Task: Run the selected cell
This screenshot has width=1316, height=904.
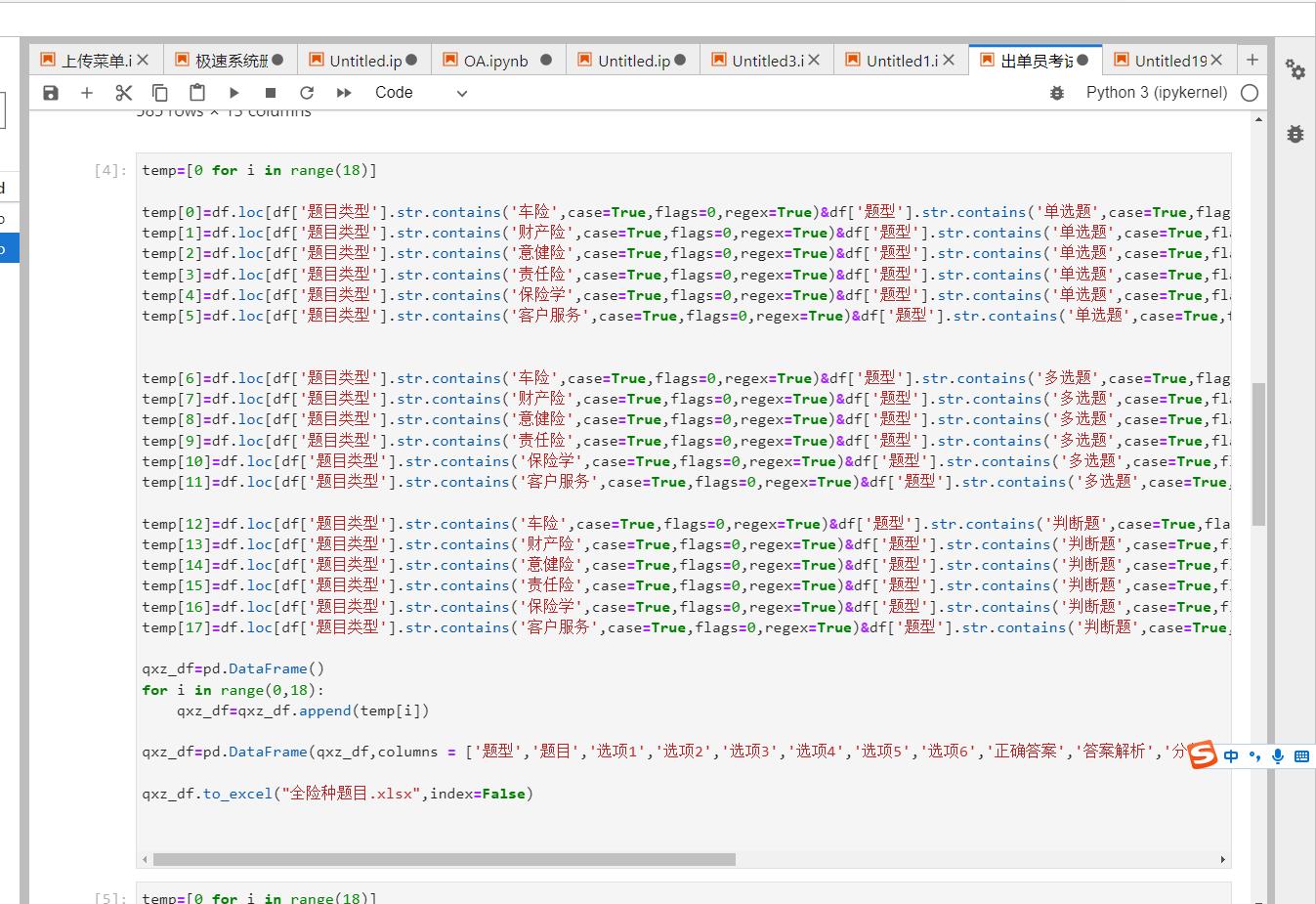Action: (233, 92)
